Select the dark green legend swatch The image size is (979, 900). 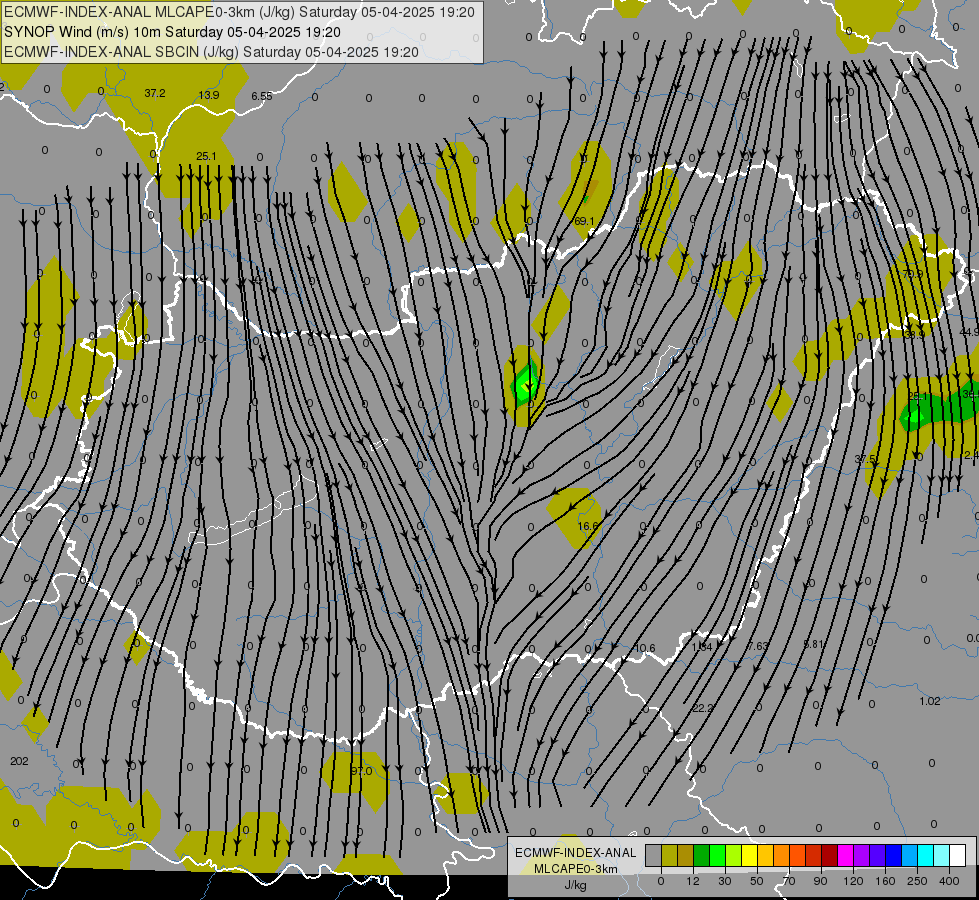tap(701, 855)
